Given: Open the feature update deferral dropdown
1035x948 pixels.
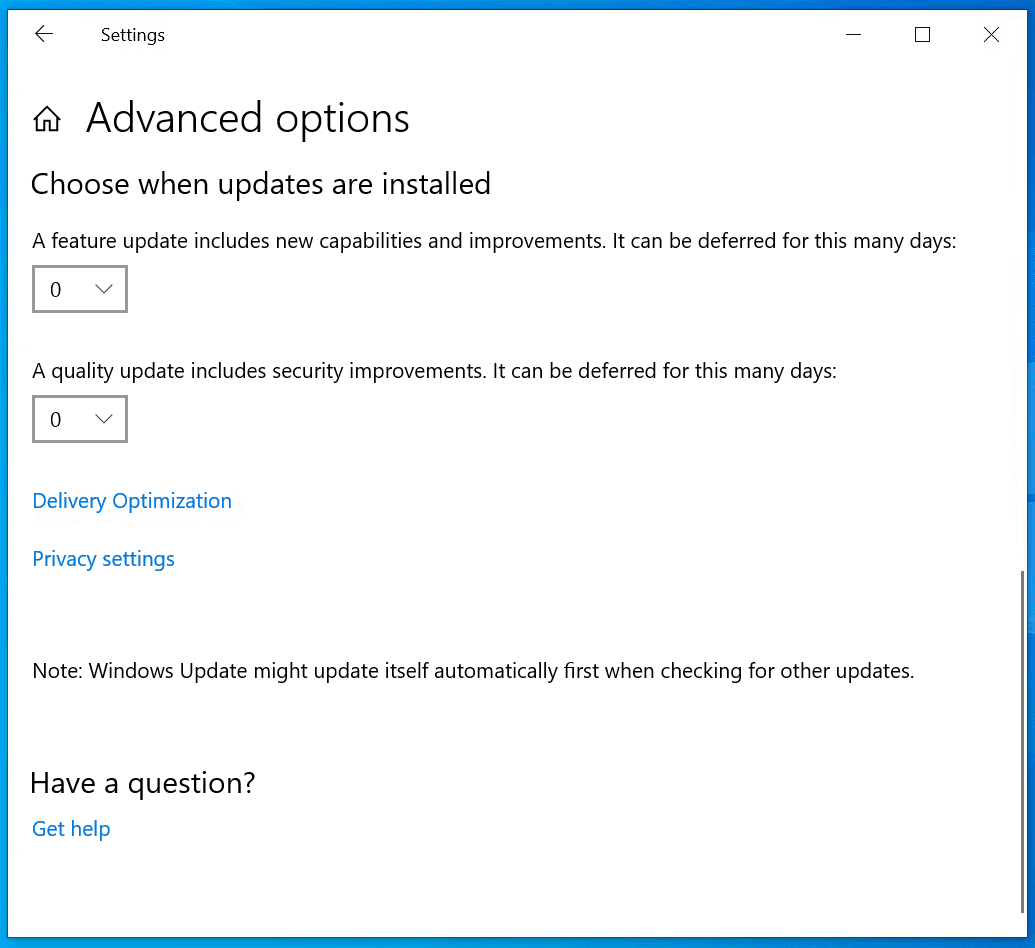Looking at the screenshot, I should [x=79, y=289].
